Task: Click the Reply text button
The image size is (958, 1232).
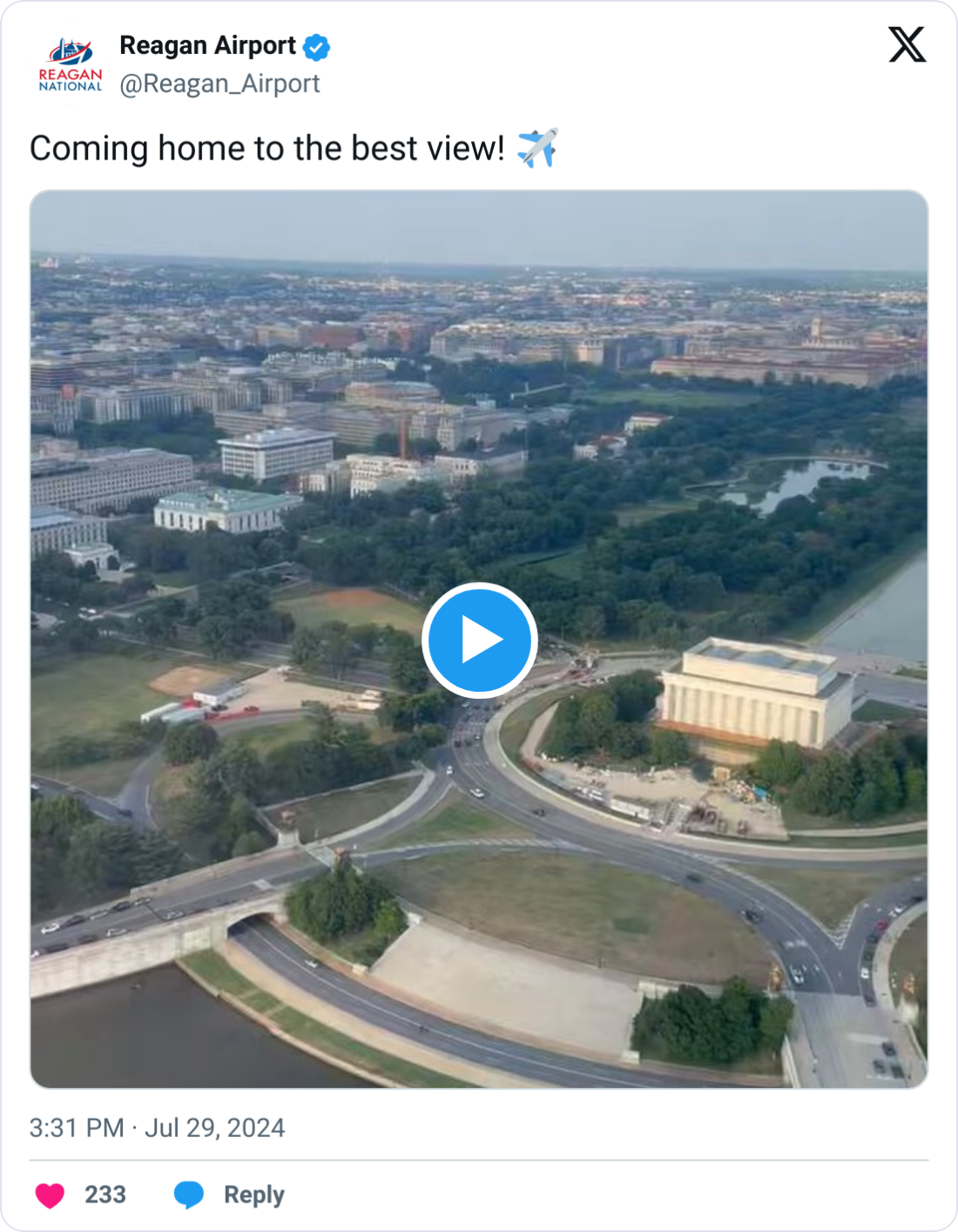Action: pyautogui.click(x=254, y=1195)
